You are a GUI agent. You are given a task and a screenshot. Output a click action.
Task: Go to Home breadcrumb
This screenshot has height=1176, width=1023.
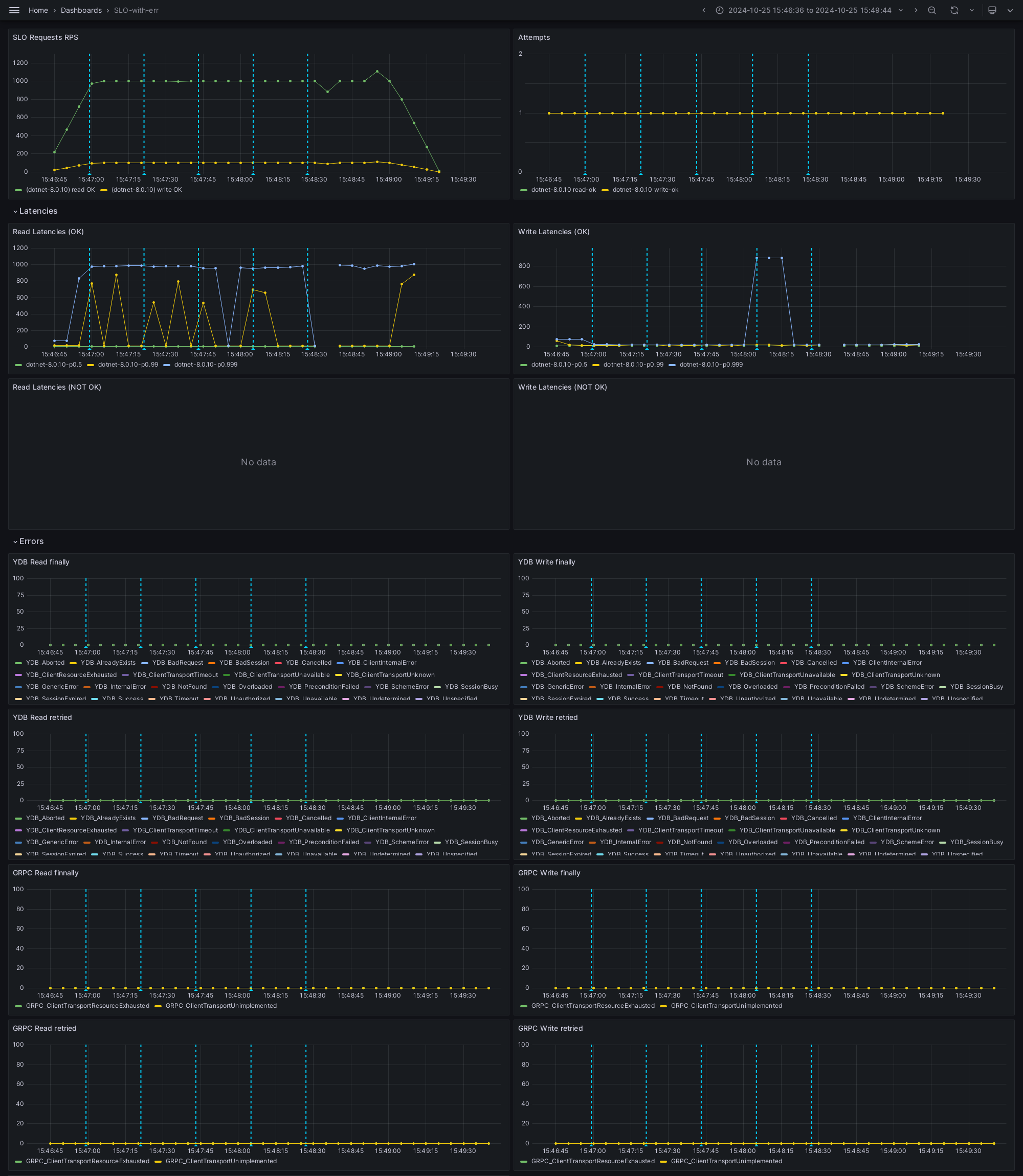click(x=38, y=10)
